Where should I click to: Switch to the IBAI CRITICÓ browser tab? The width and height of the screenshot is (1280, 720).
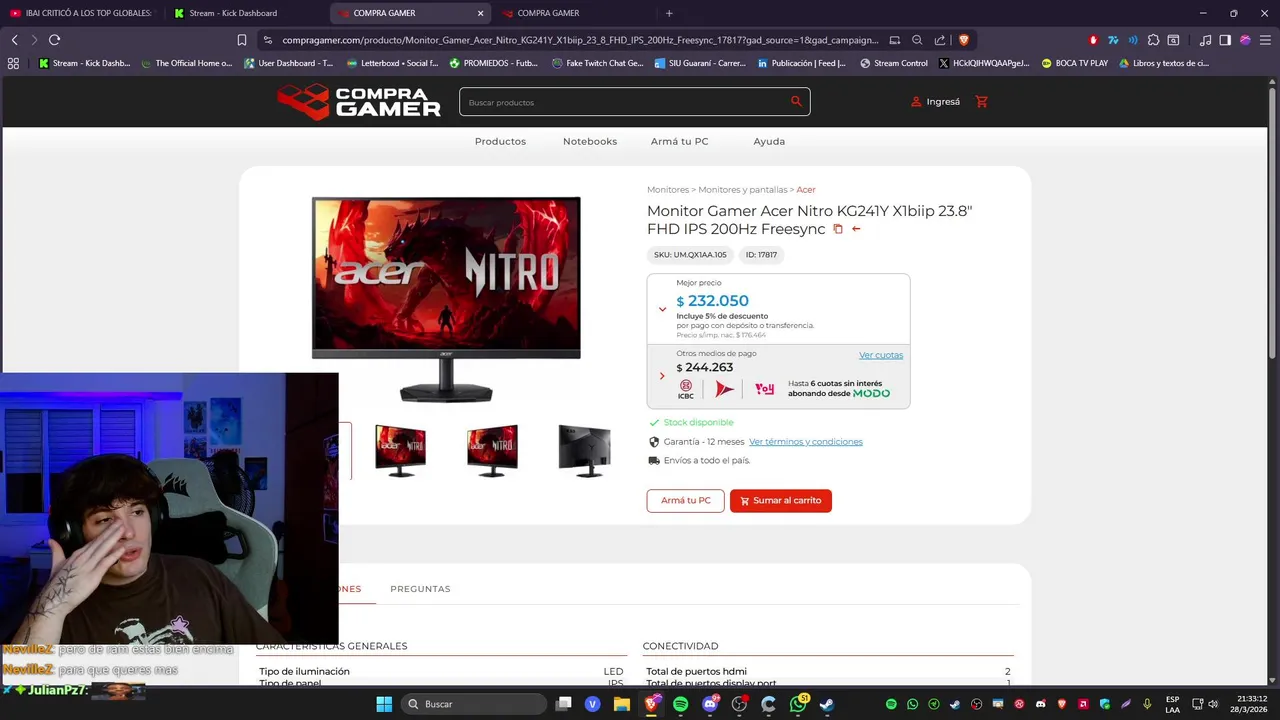82,13
